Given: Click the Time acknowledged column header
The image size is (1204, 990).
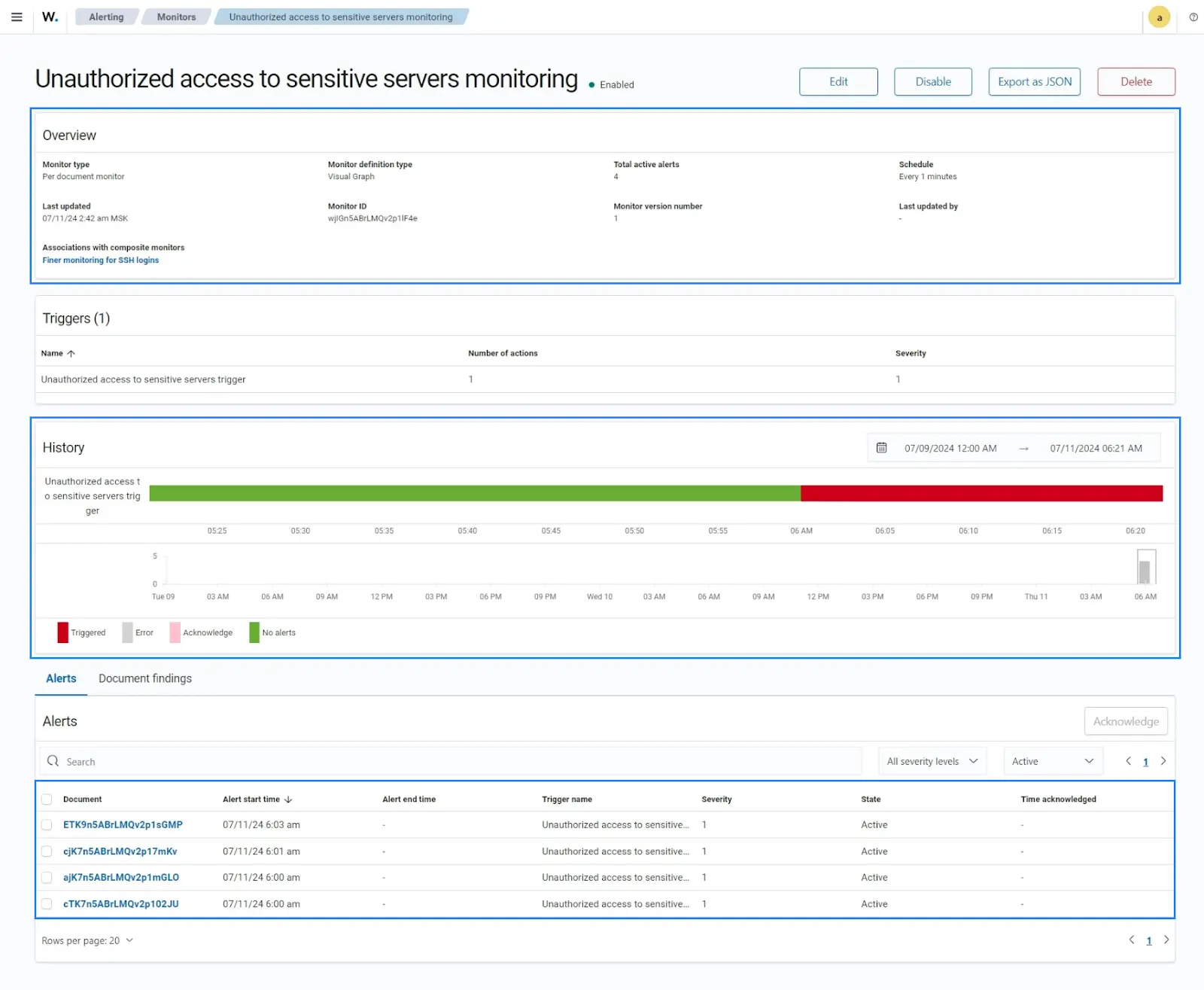Looking at the screenshot, I should click(x=1058, y=800).
